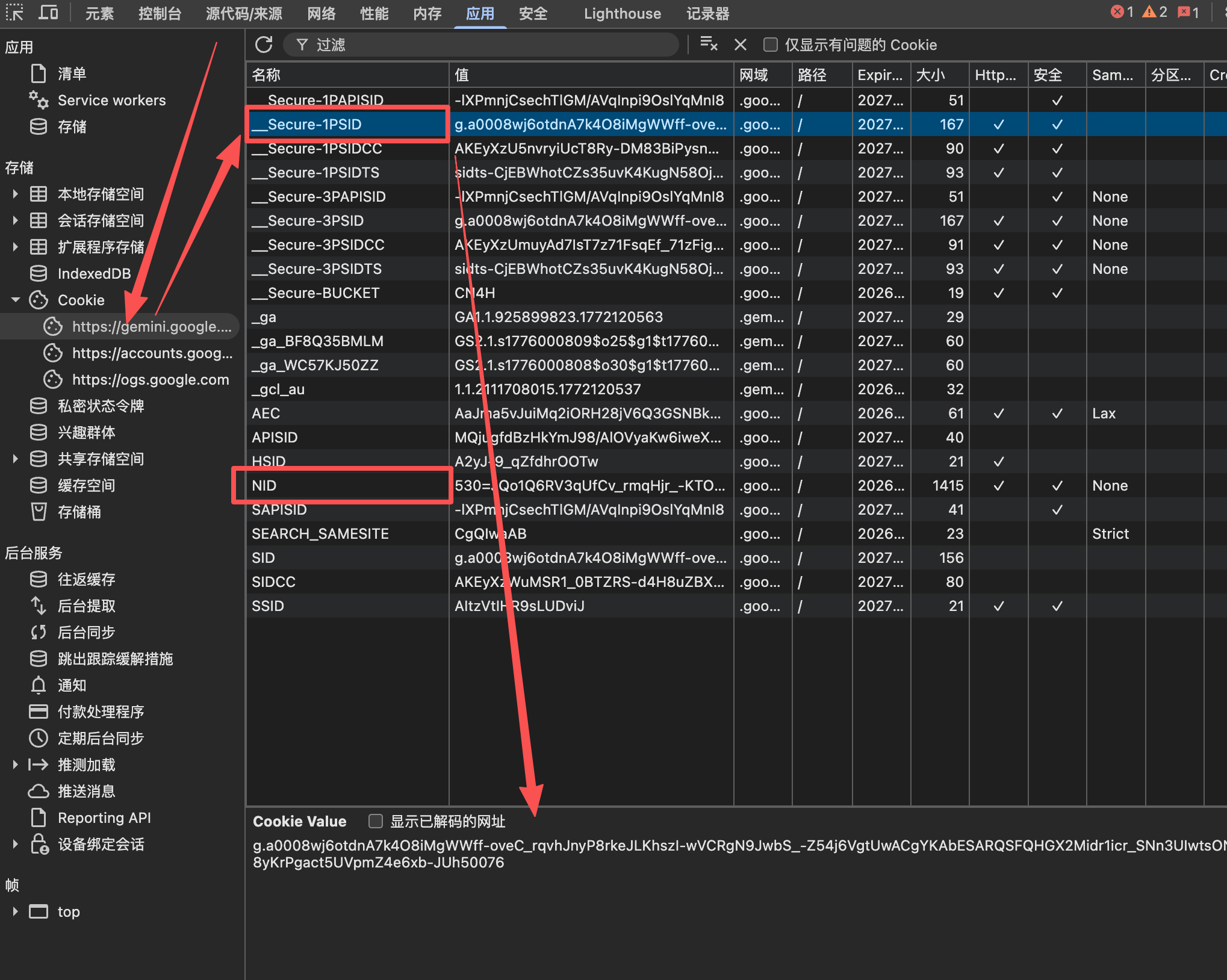Open the 通知 notifications item

(x=72, y=686)
